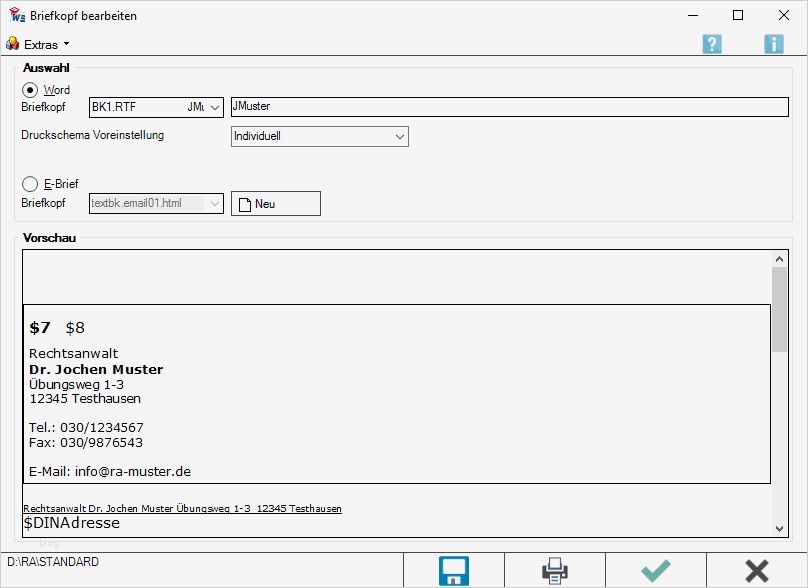Click the D:\RA\STANDARD status path
808x588 pixels.
click(x=53, y=562)
